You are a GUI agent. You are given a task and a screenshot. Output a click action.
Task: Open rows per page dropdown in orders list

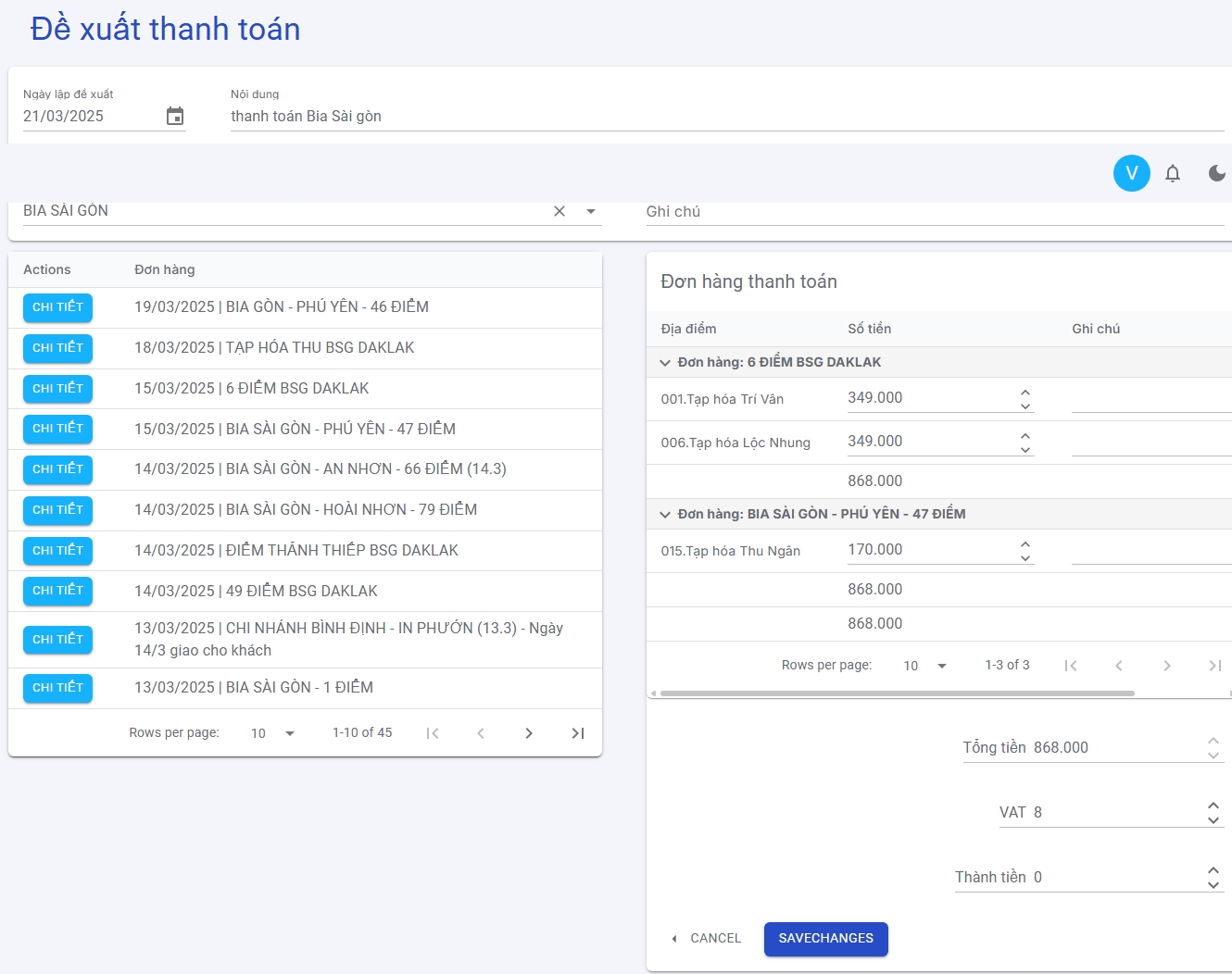272,733
